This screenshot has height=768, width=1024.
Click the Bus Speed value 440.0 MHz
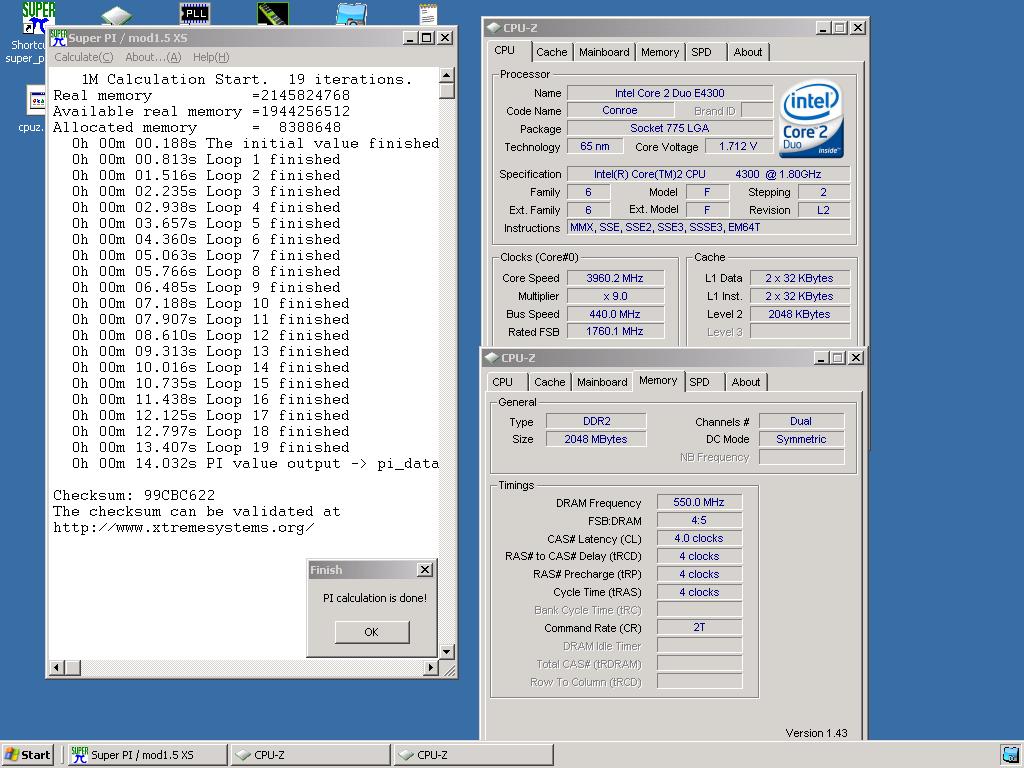click(615, 314)
